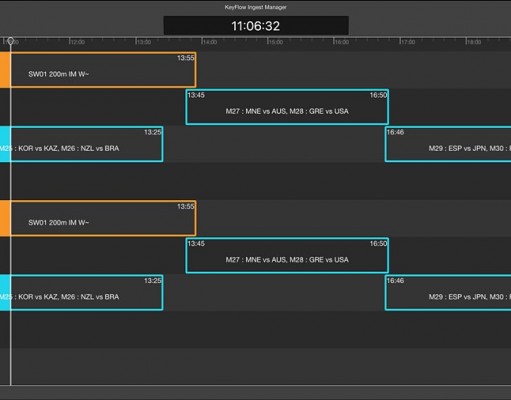Select the top SW01 200m IM W~ block
511x400 pixels.
coord(103,70)
